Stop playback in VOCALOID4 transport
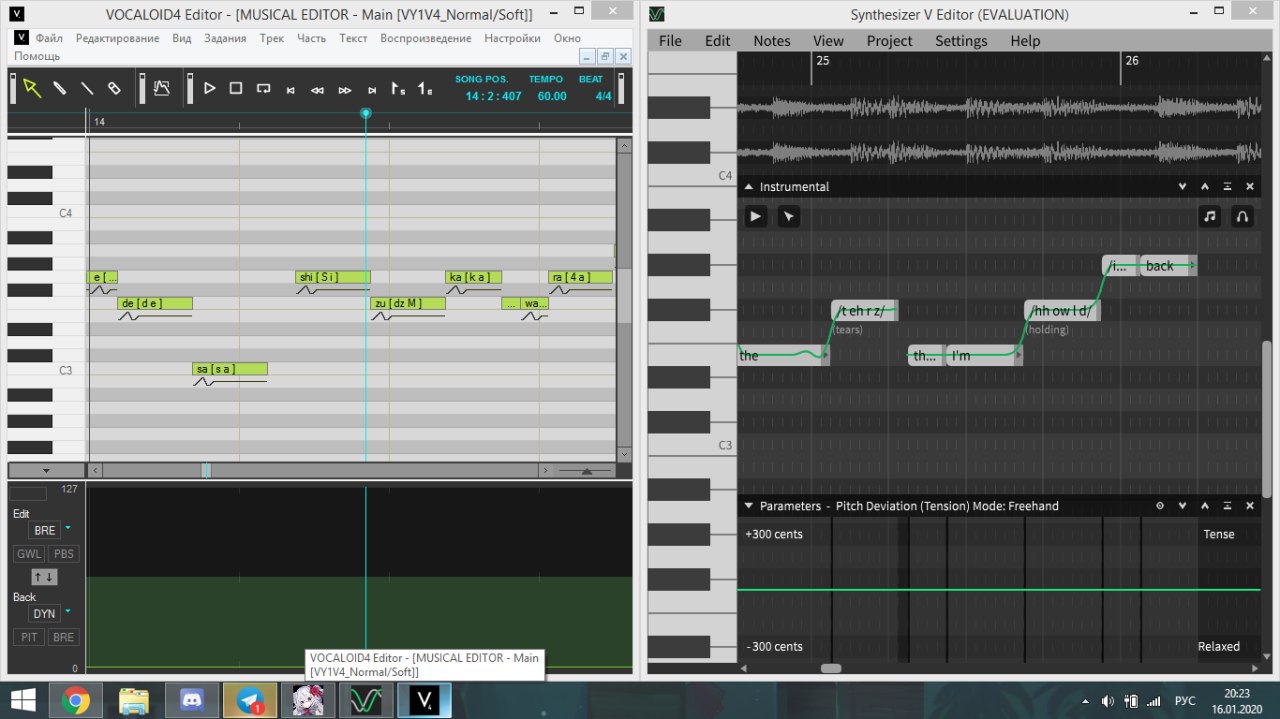This screenshot has width=1280, height=719. 236,88
